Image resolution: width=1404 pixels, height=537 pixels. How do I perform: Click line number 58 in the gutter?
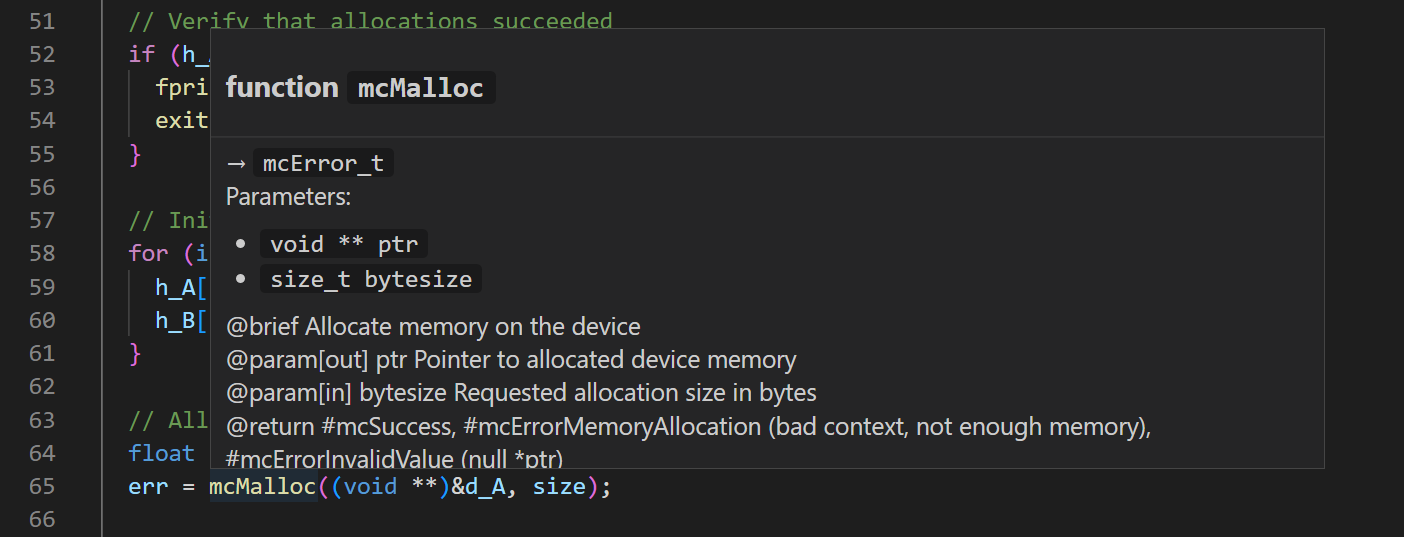click(41, 253)
